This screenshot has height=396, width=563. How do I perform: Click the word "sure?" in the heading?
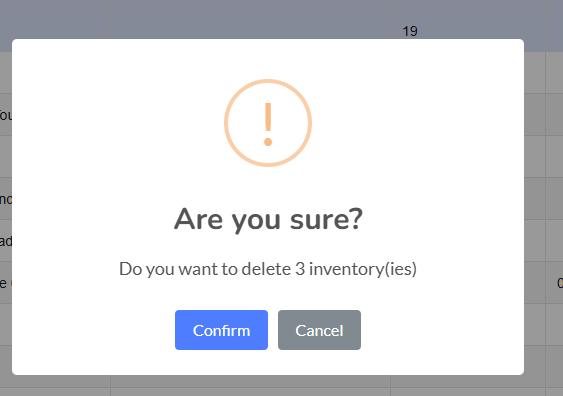(x=326, y=219)
